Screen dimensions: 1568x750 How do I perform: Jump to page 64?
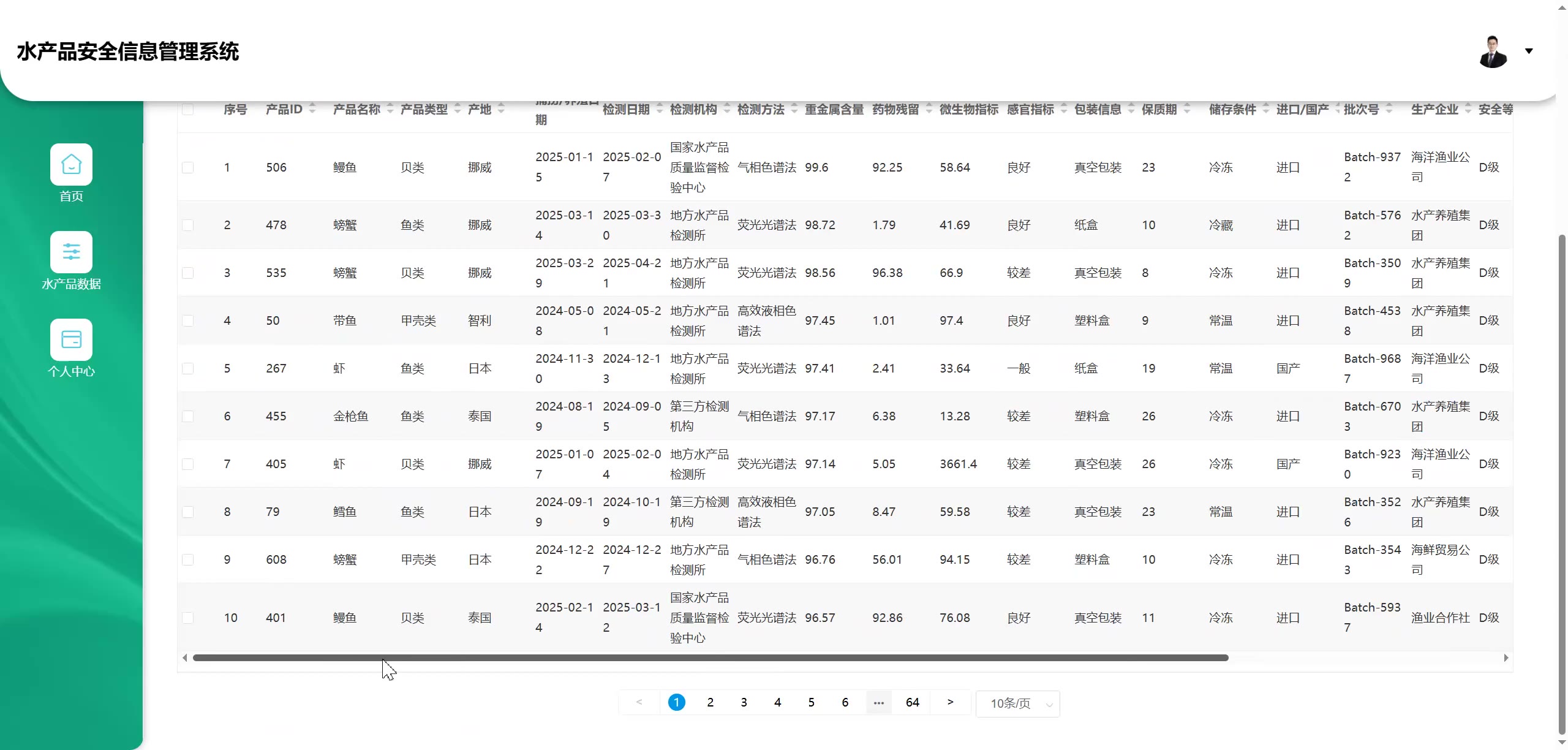click(912, 702)
